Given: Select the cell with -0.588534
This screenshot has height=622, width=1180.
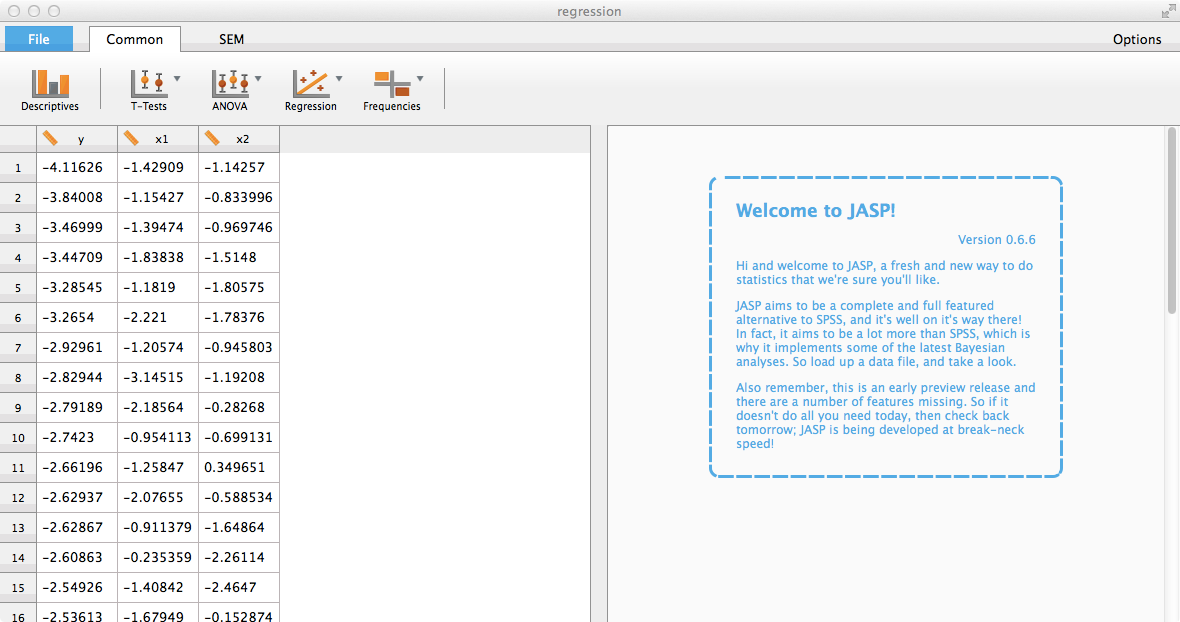Looking at the screenshot, I should tap(239, 498).
